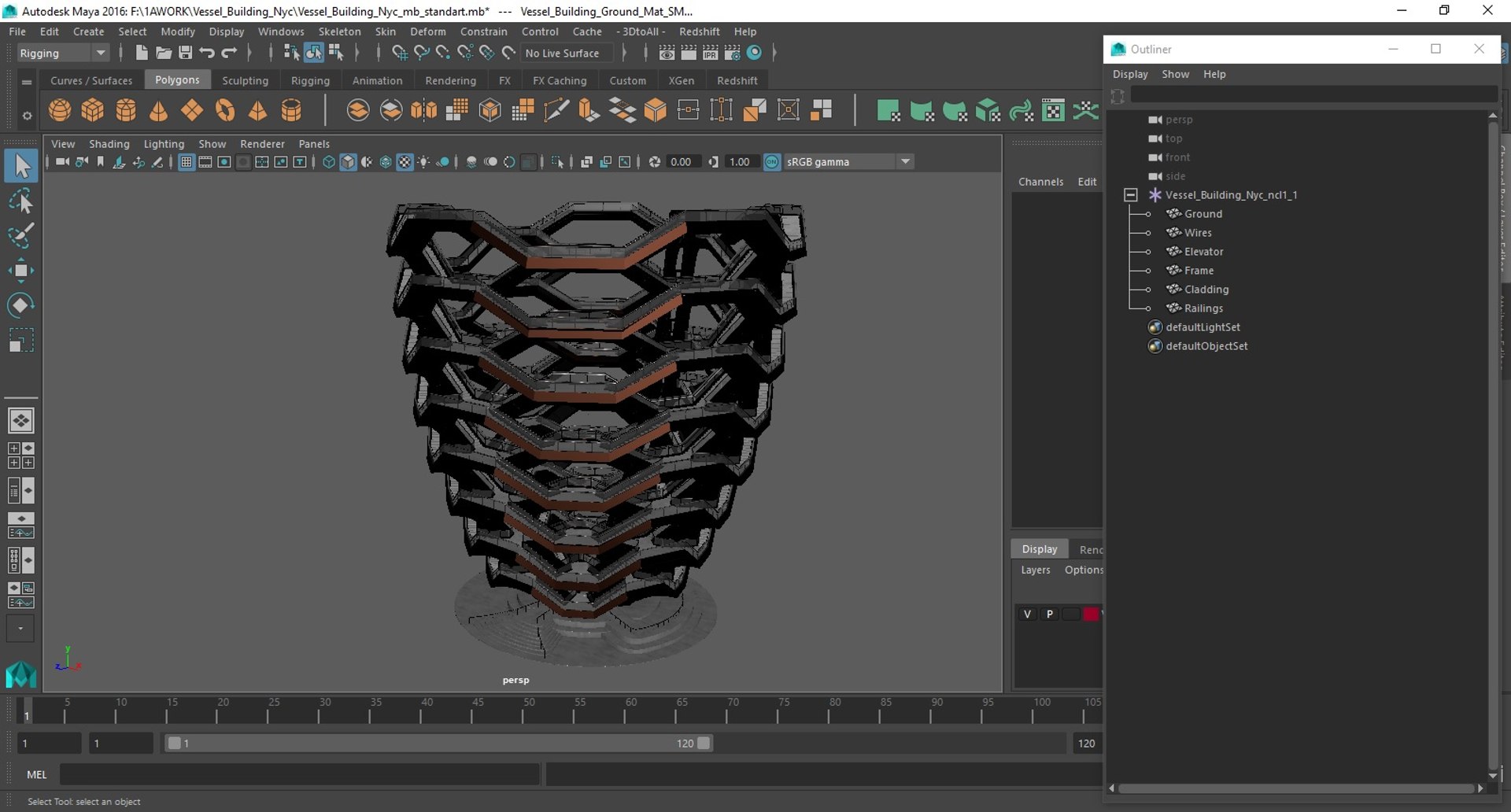Image resolution: width=1511 pixels, height=812 pixels.
Task: Open the Skeleton menu
Action: [340, 31]
